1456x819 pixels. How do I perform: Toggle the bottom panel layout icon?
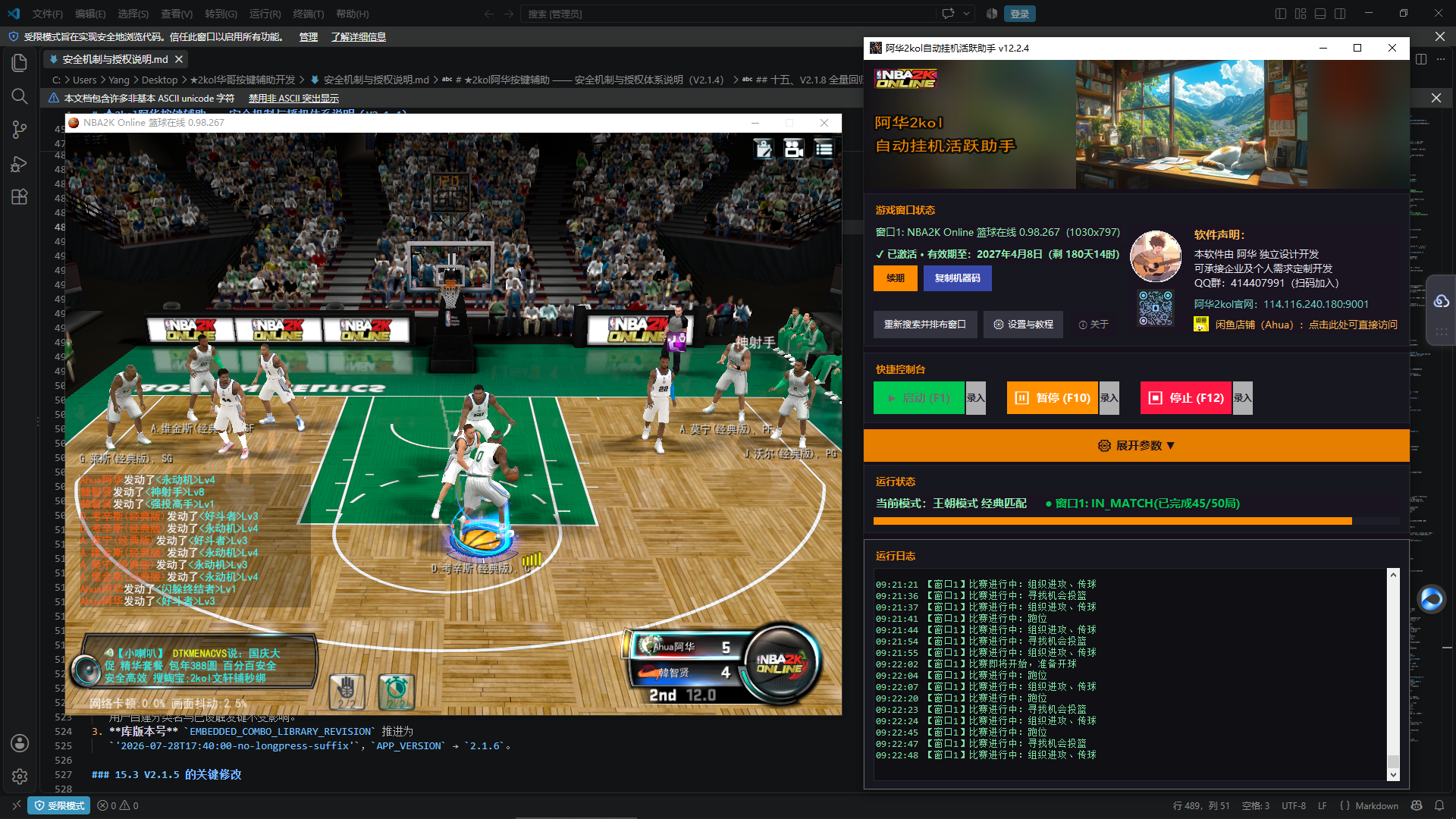pyautogui.click(x=1320, y=14)
